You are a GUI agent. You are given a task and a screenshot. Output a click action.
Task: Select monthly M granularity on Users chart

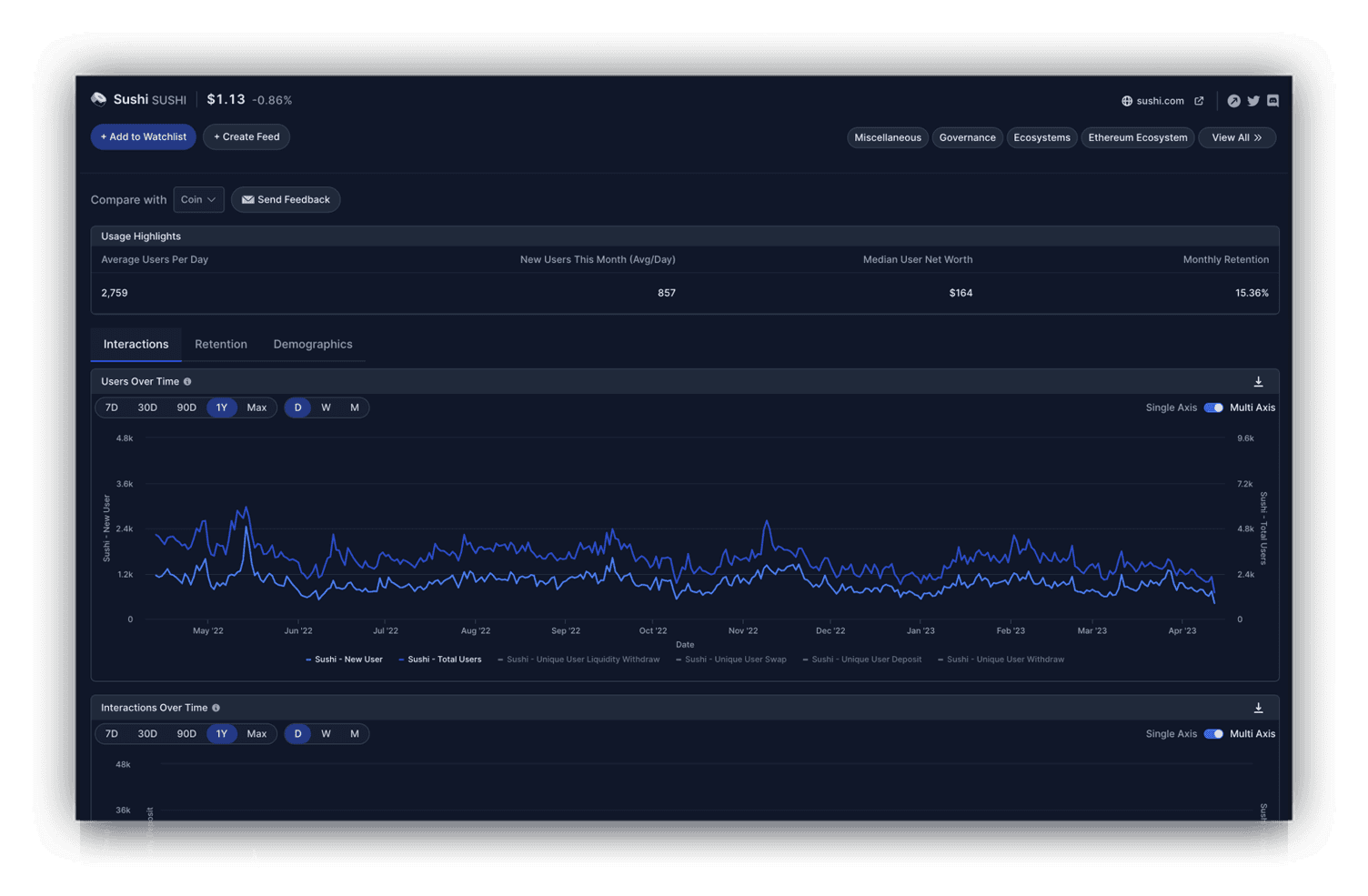355,408
